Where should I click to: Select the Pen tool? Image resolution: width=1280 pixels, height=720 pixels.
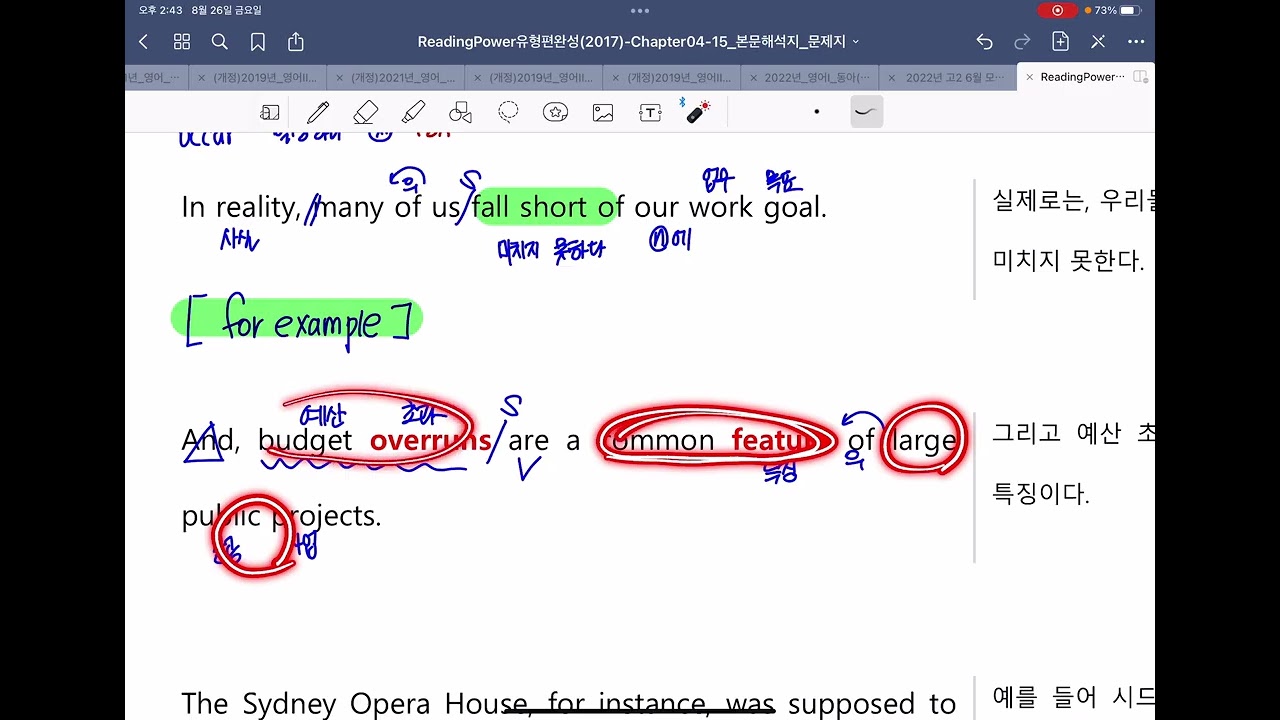[x=318, y=113]
